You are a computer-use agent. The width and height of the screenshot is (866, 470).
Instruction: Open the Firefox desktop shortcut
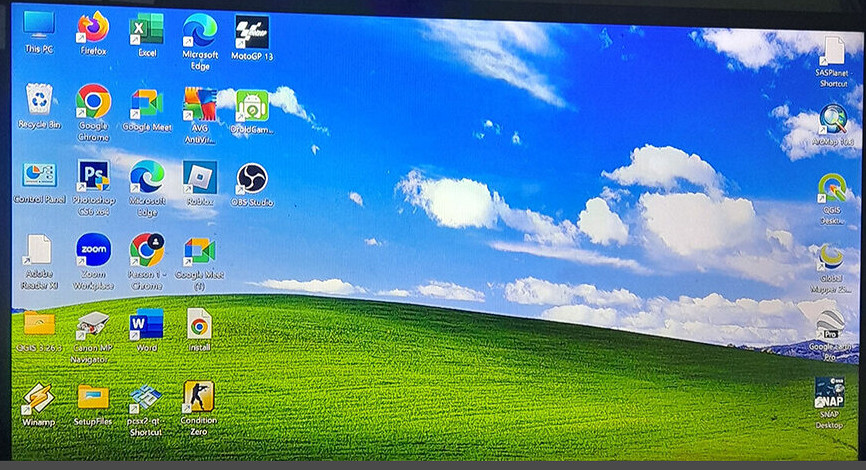(93, 28)
